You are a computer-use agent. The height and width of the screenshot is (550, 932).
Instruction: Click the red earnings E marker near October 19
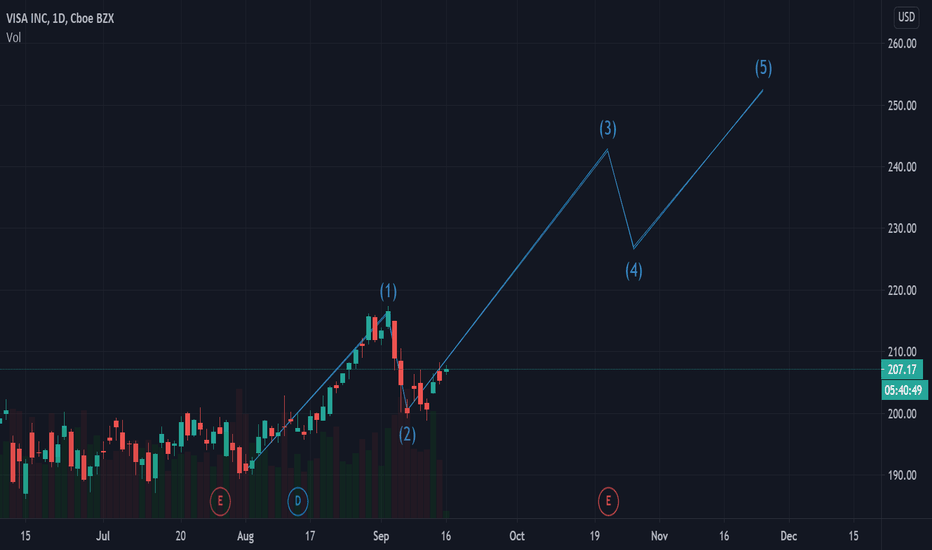608,501
